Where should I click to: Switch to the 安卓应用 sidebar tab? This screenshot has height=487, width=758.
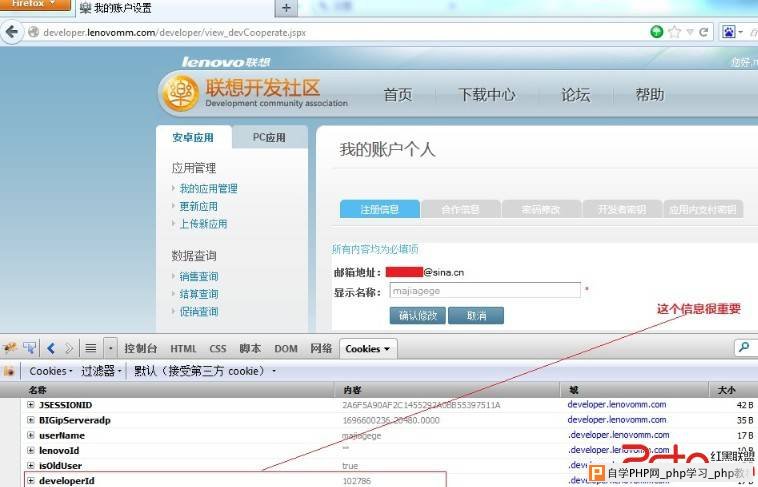tap(193, 137)
